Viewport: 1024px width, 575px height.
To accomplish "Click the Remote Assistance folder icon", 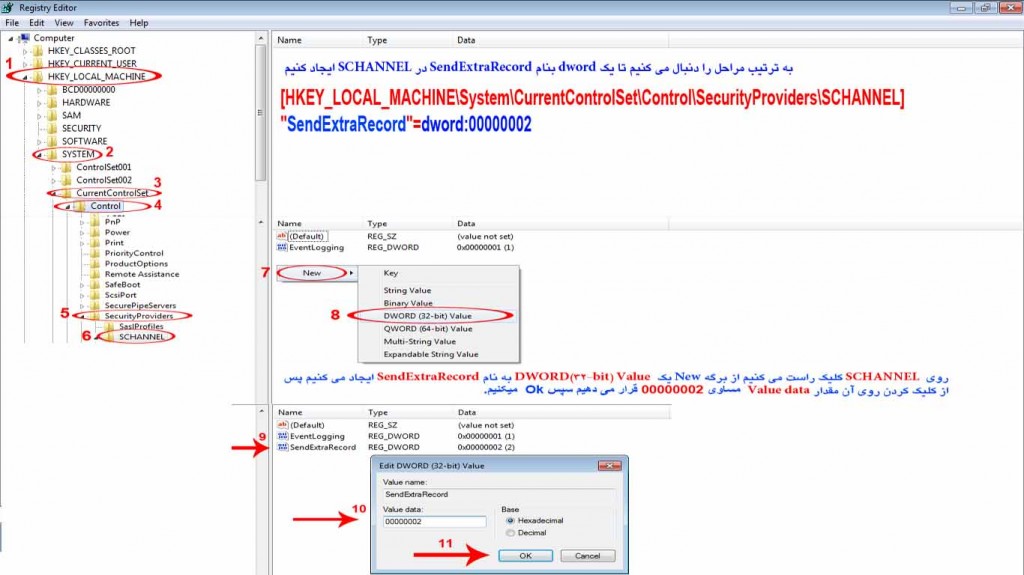I will tap(95, 274).
